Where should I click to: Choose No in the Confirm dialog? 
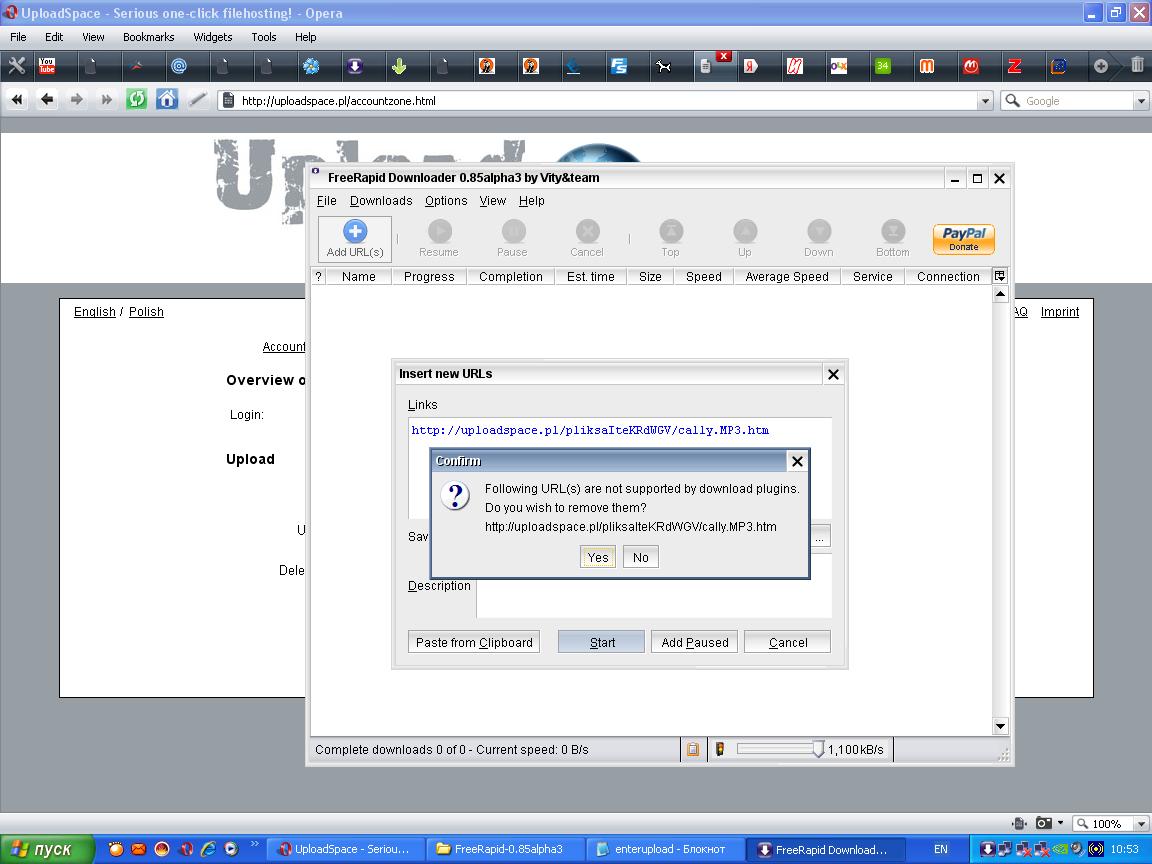pos(640,557)
